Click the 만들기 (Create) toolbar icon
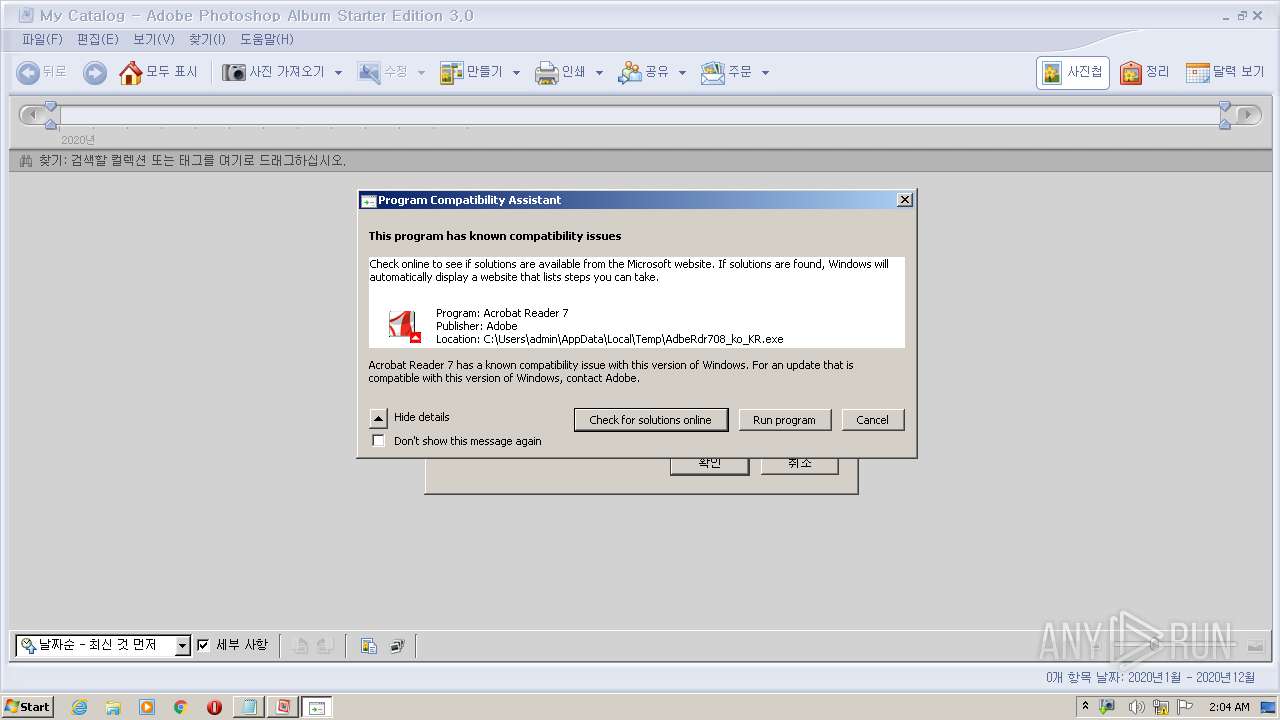Viewport: 1280px width, 720px height. 451,72
